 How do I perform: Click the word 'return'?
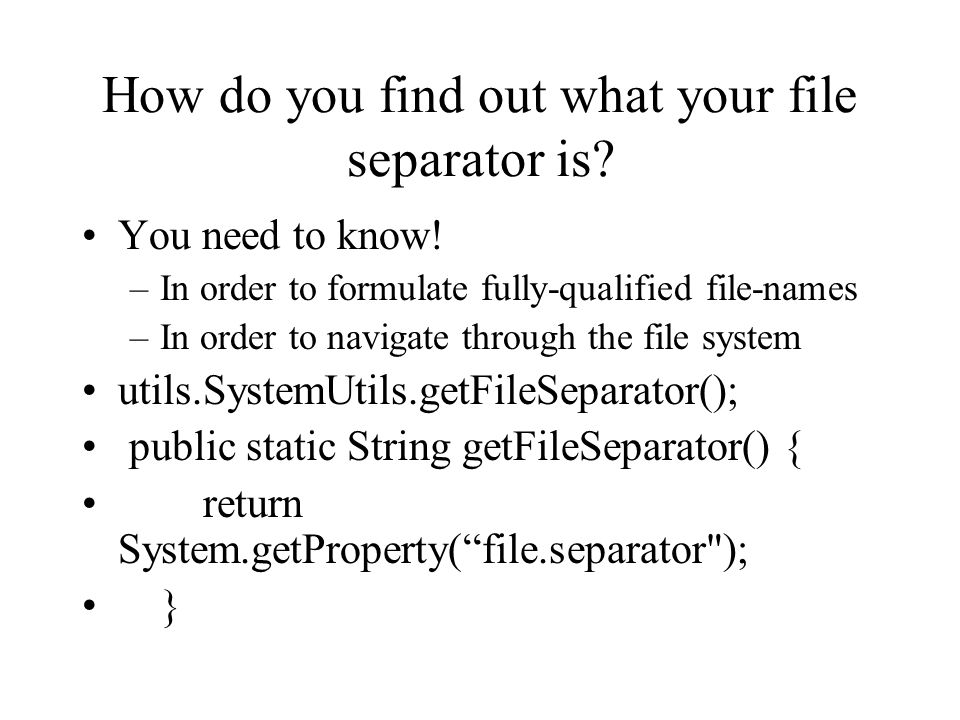pyautogui.click(x=252, y=506)
